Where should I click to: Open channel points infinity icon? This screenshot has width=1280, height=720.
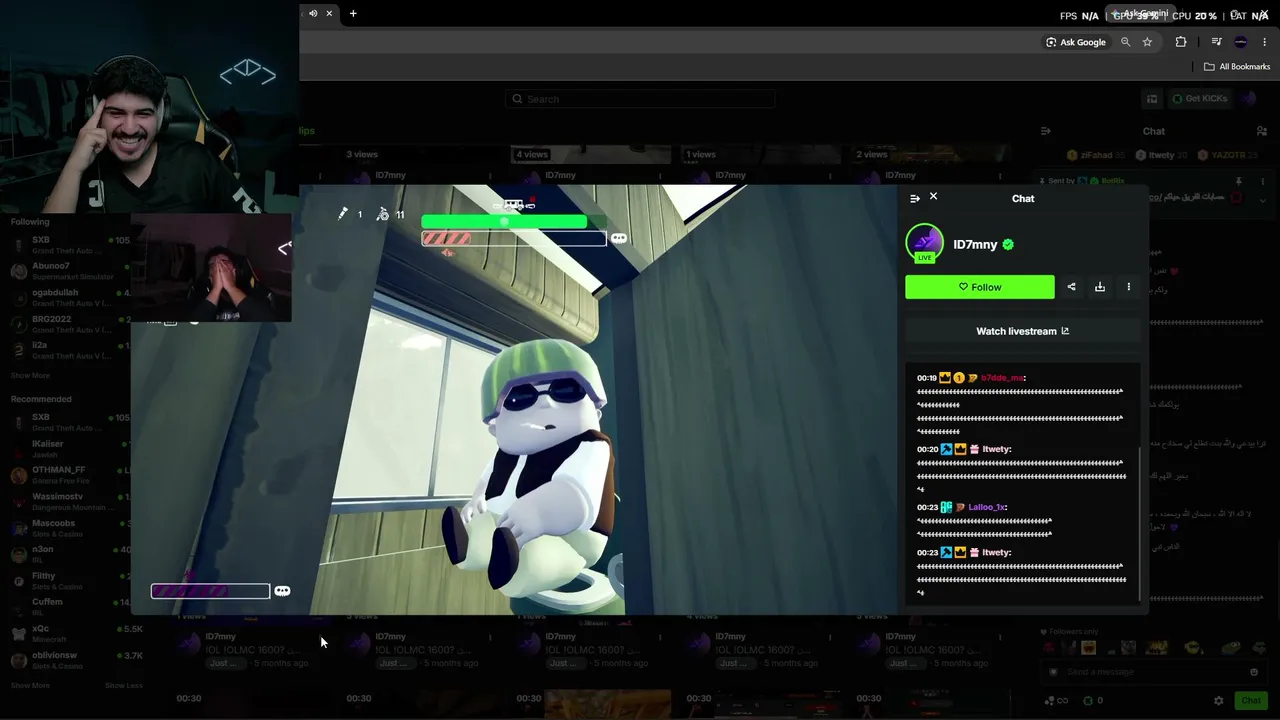click(x=1055, y=701)
